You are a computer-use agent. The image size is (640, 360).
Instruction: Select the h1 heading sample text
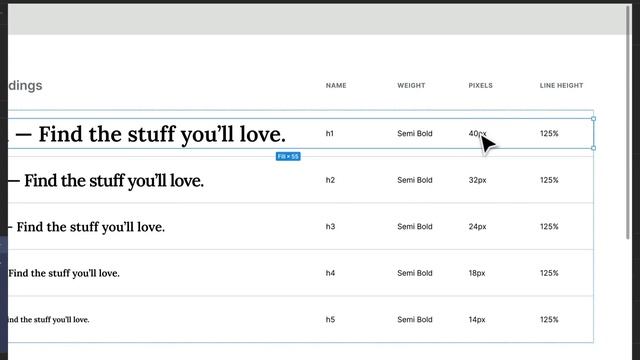pos(147,135)
